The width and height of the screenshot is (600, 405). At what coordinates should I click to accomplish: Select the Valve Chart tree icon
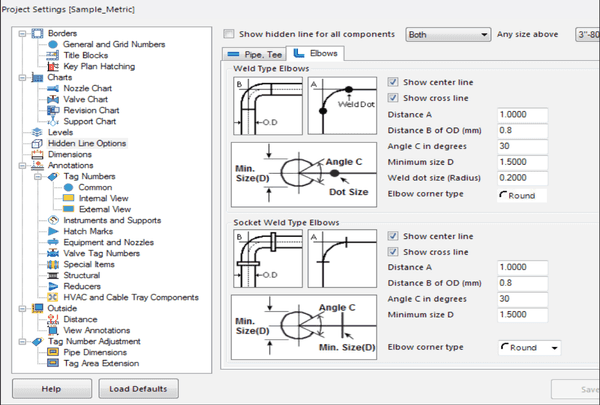(54, 99)
